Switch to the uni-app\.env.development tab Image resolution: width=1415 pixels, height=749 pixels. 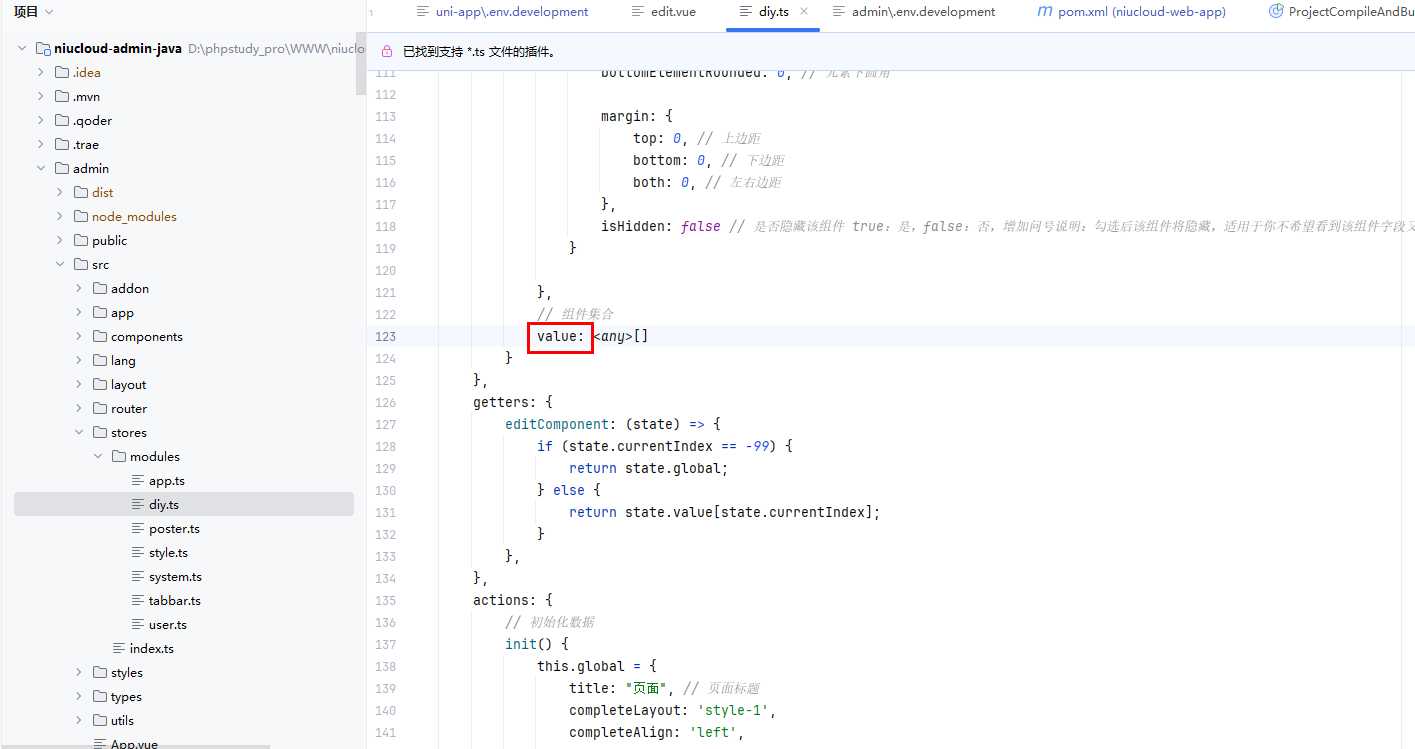click(x=511, y=12)
